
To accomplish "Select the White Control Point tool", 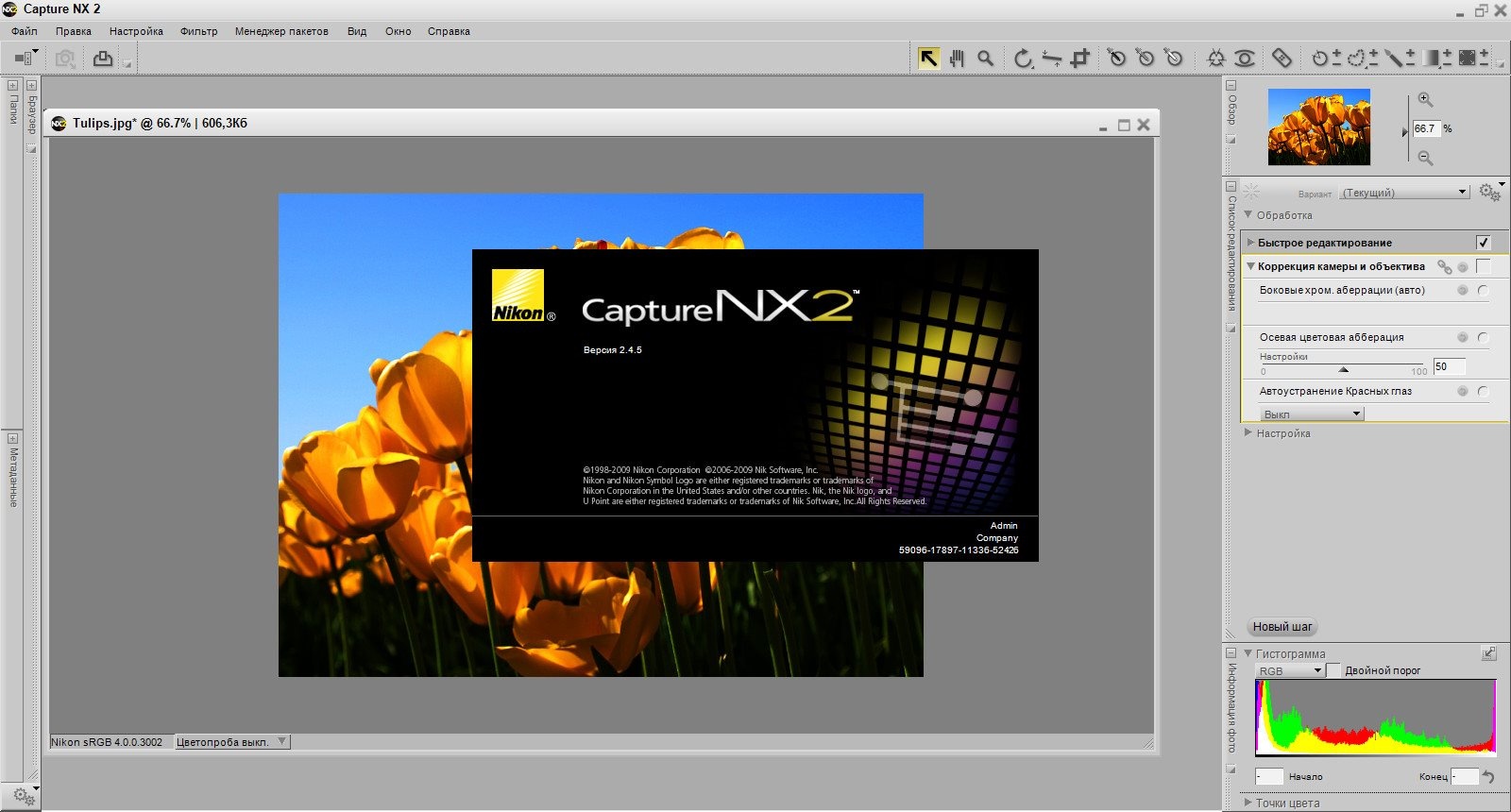I will click(x=1174, y=59).
